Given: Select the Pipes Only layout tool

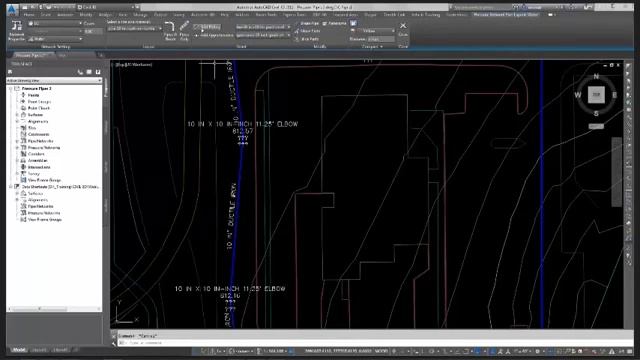Looking at the screenshot, I should [184, 31].
